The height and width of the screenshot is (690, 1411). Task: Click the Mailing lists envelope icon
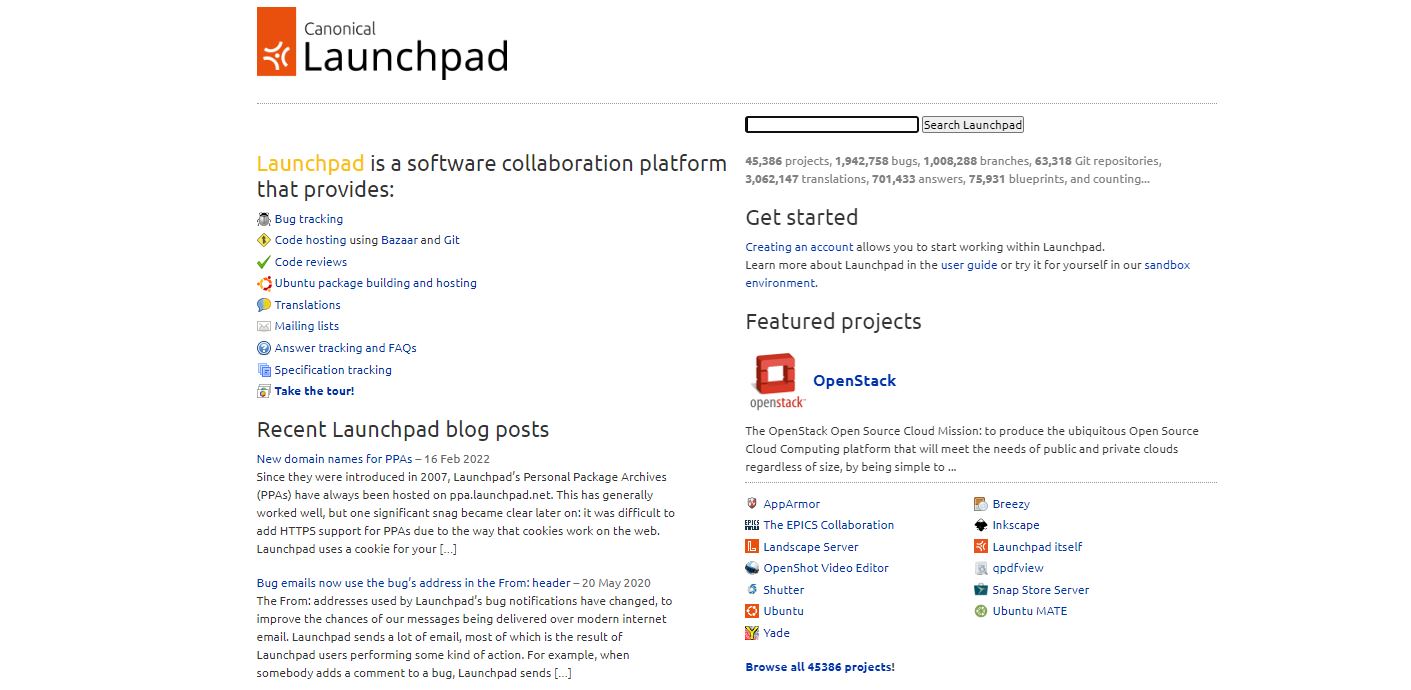(x=264, y=326)
